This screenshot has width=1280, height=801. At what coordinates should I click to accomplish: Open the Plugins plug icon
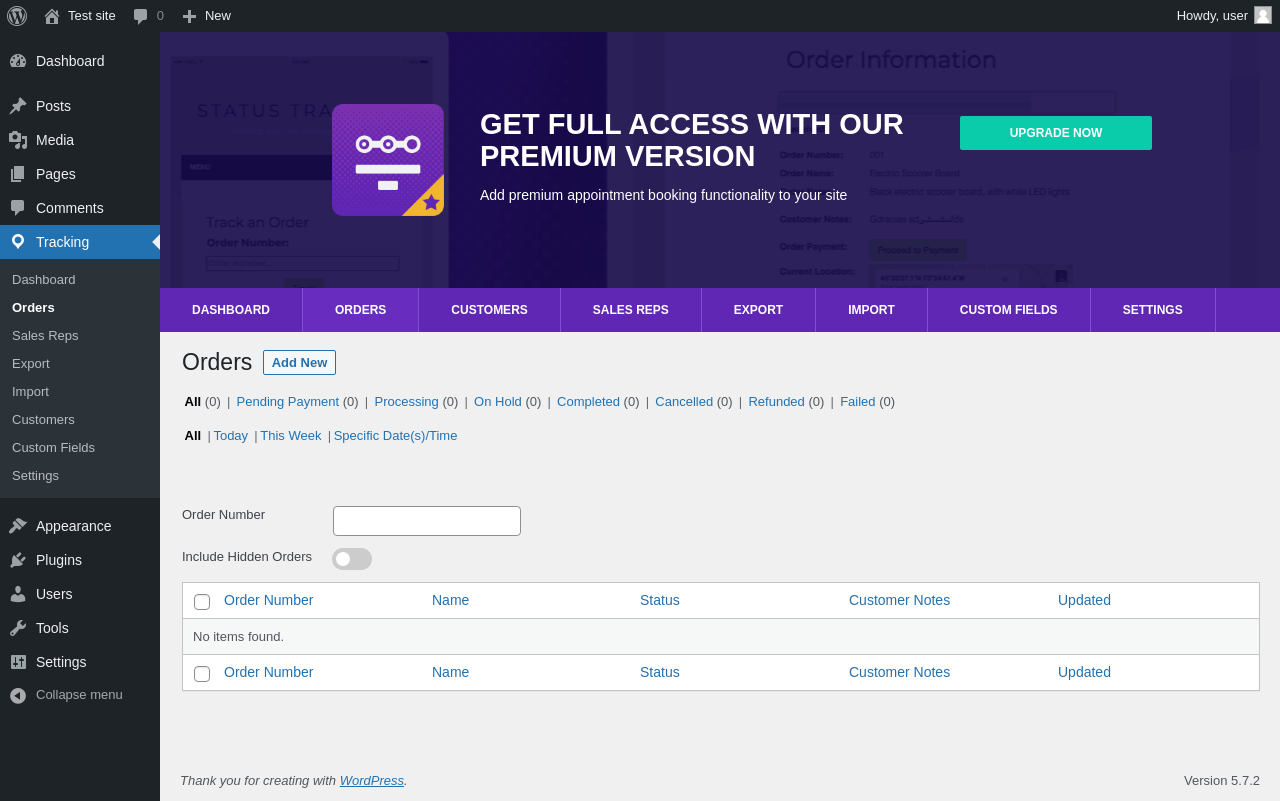18,560
